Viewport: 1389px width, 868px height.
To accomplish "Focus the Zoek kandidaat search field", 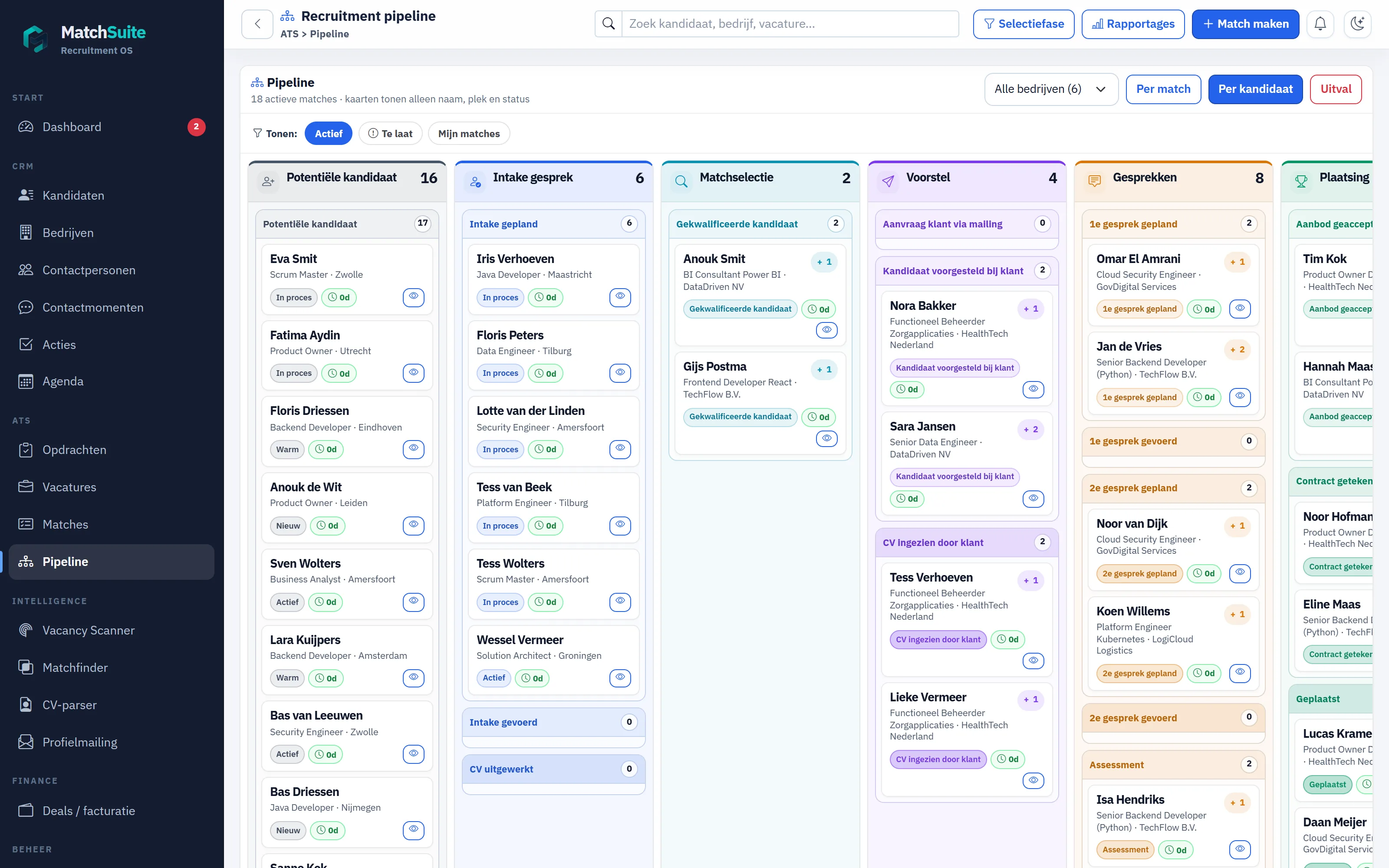I will point(790,23).
